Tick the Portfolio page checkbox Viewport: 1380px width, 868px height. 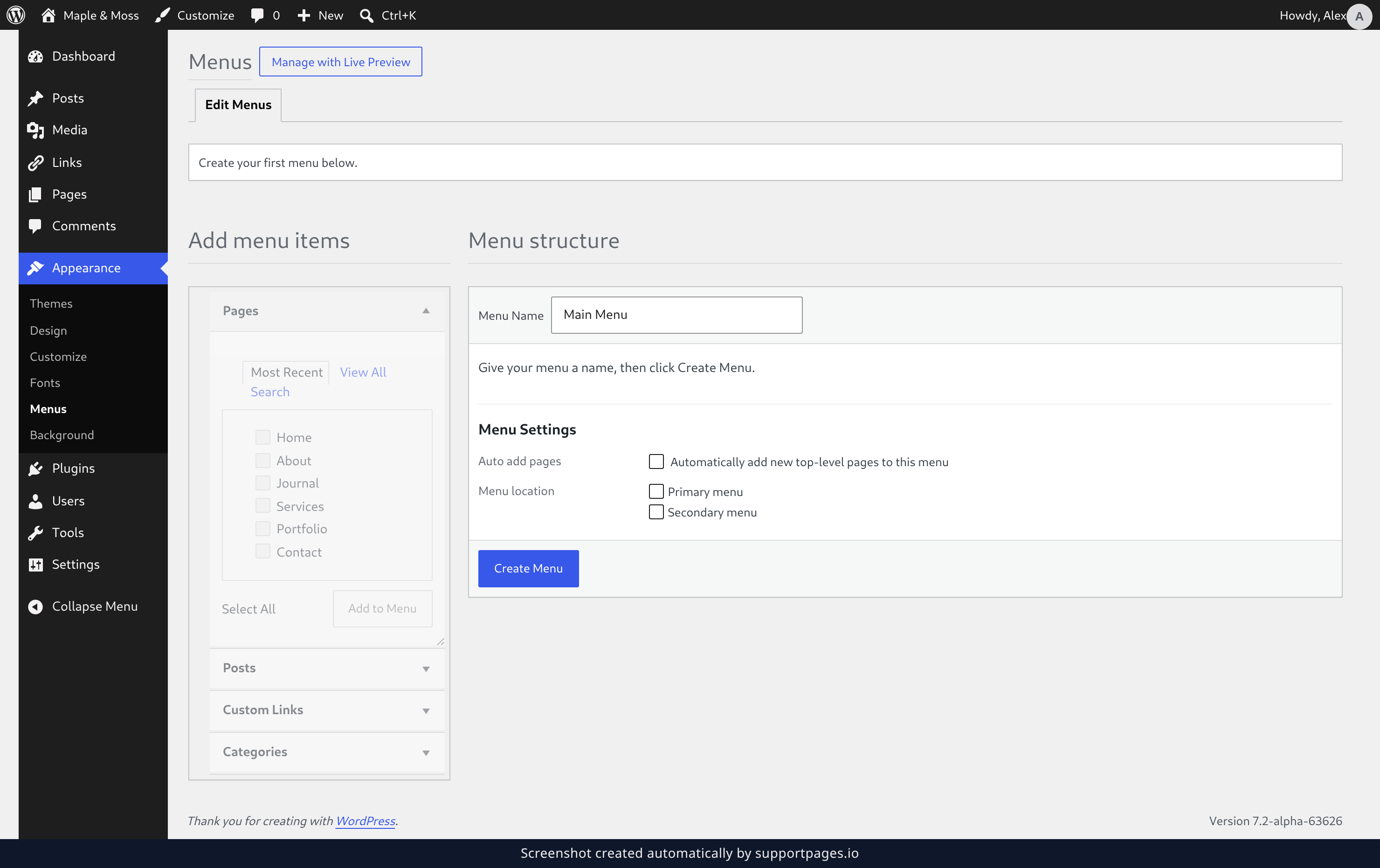tap(262, 529)
